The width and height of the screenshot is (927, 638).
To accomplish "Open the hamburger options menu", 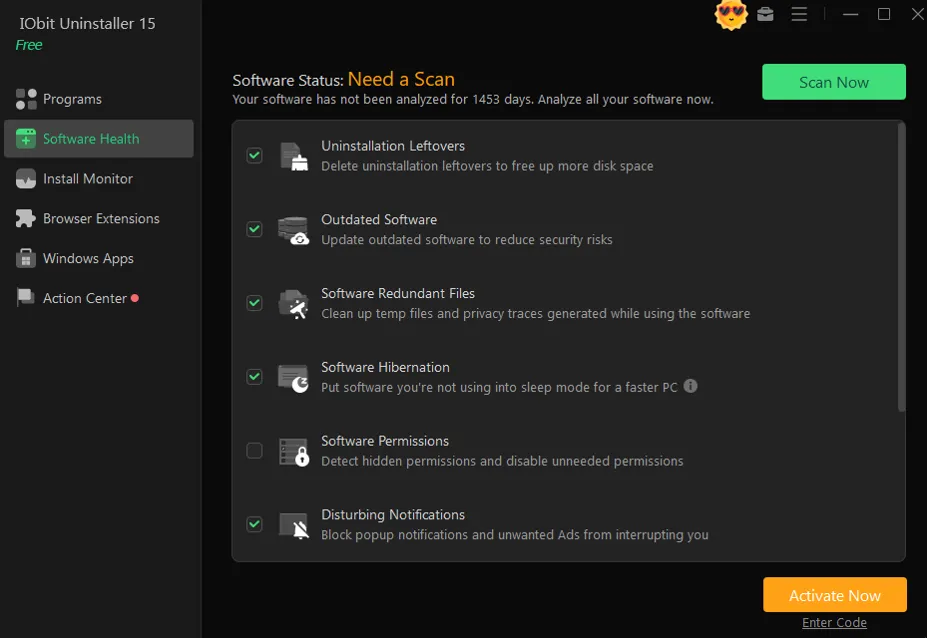I will pos(799,14).
